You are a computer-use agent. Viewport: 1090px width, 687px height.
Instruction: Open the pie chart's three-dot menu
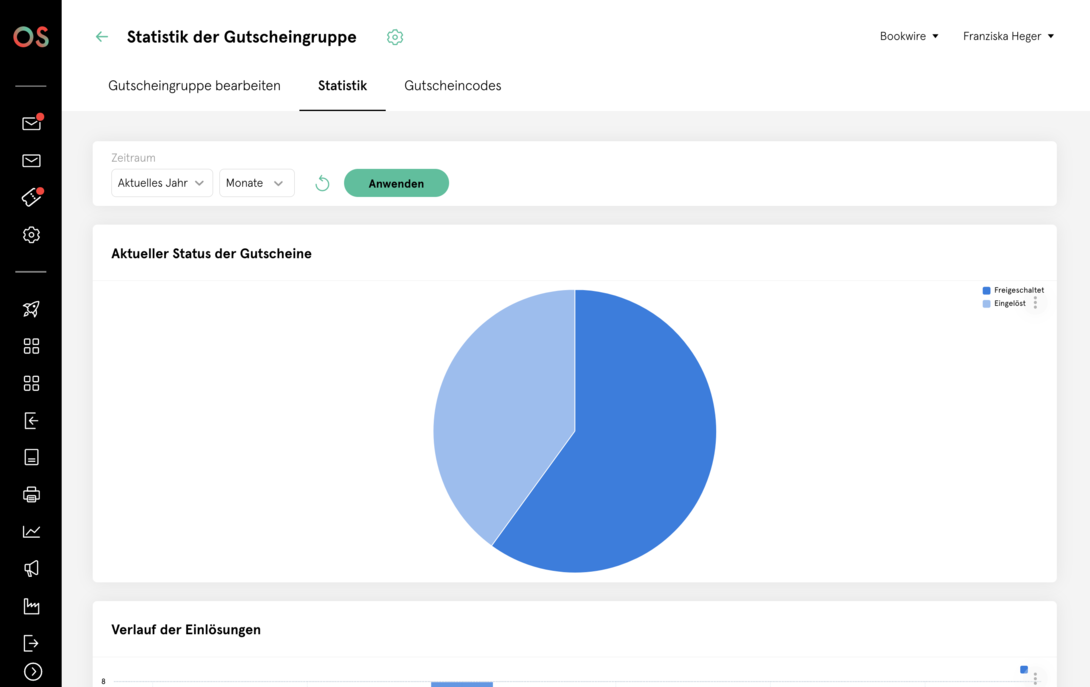(1035, 302)
